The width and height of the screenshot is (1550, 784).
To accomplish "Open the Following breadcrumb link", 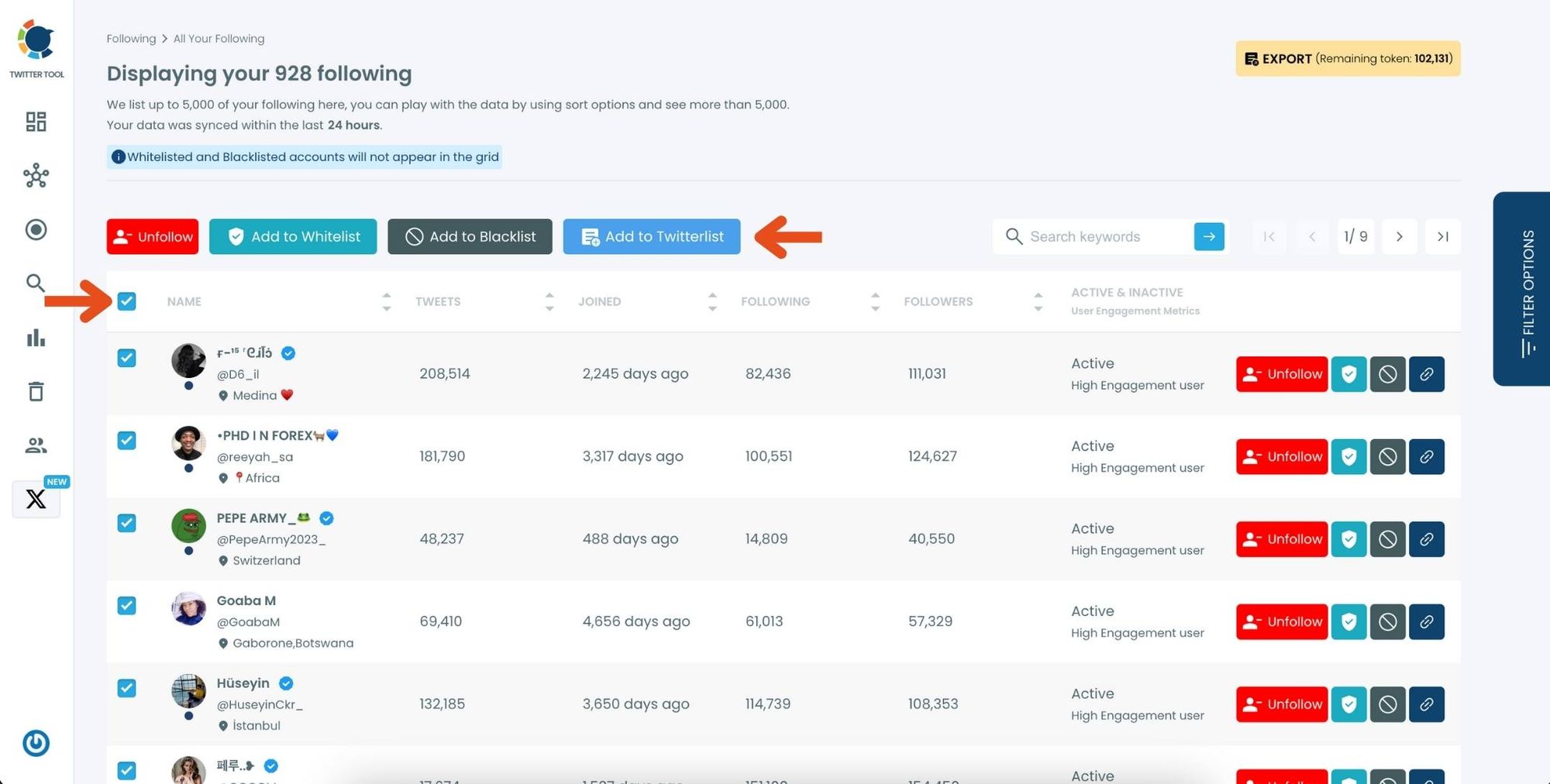I will tap(131, 38).
